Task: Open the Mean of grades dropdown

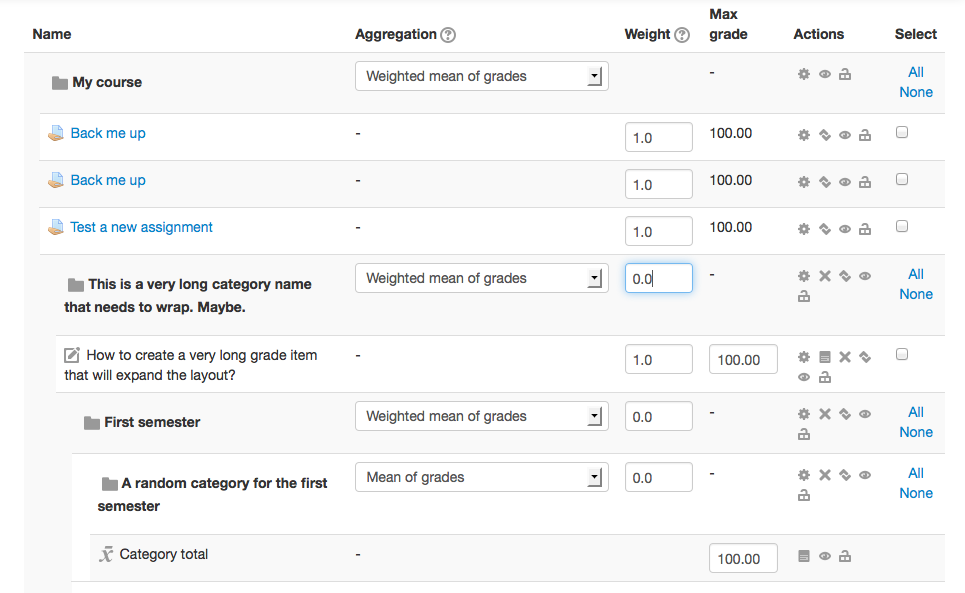Action: (481, 477)
